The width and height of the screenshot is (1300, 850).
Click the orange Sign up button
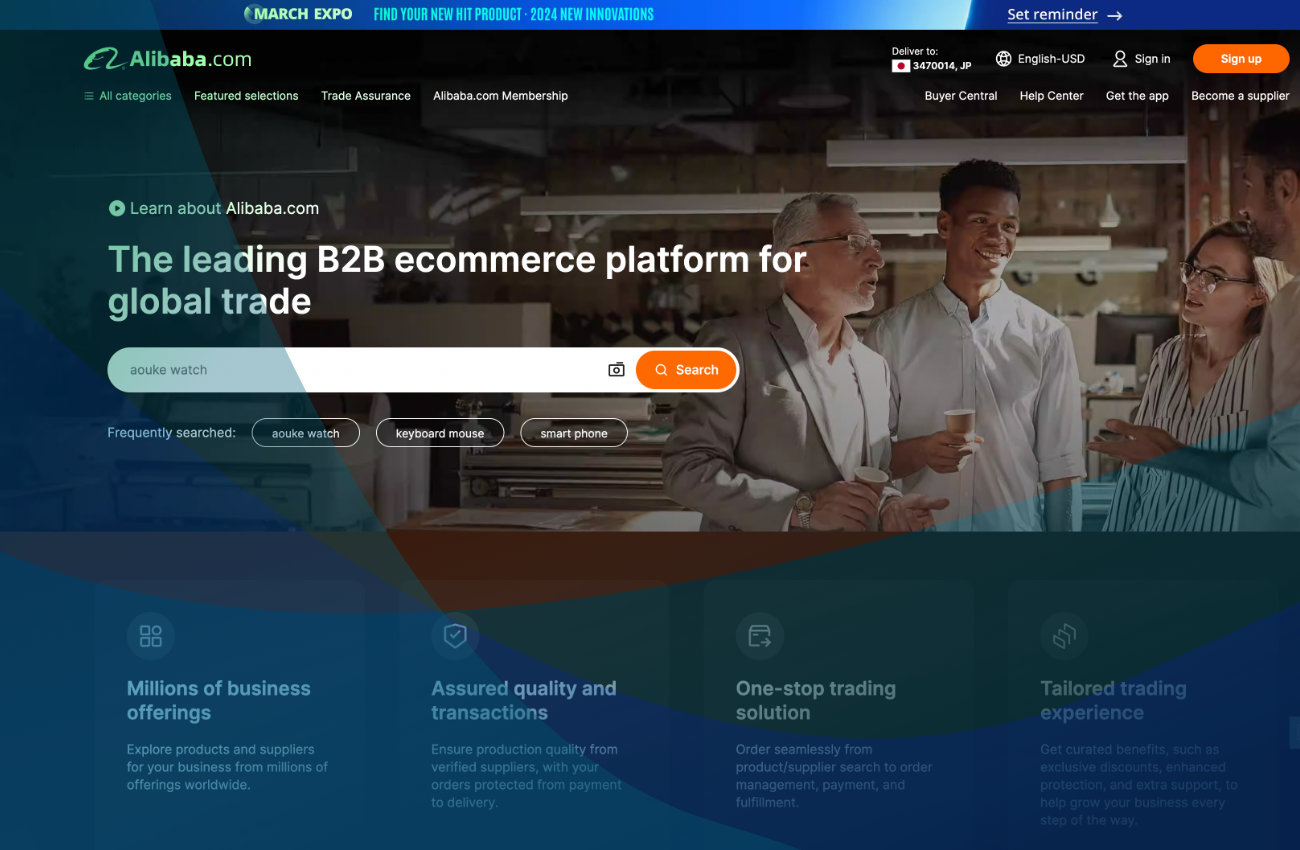(x=1240, y=59)
